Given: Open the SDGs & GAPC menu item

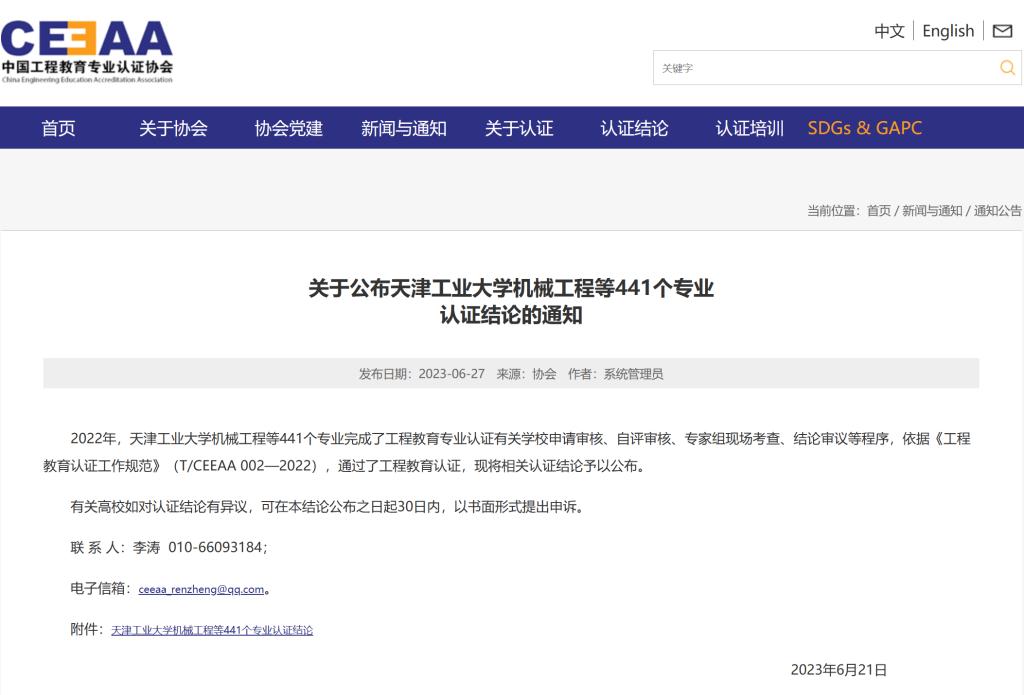Looking at the screenshot, I should 864,128.
